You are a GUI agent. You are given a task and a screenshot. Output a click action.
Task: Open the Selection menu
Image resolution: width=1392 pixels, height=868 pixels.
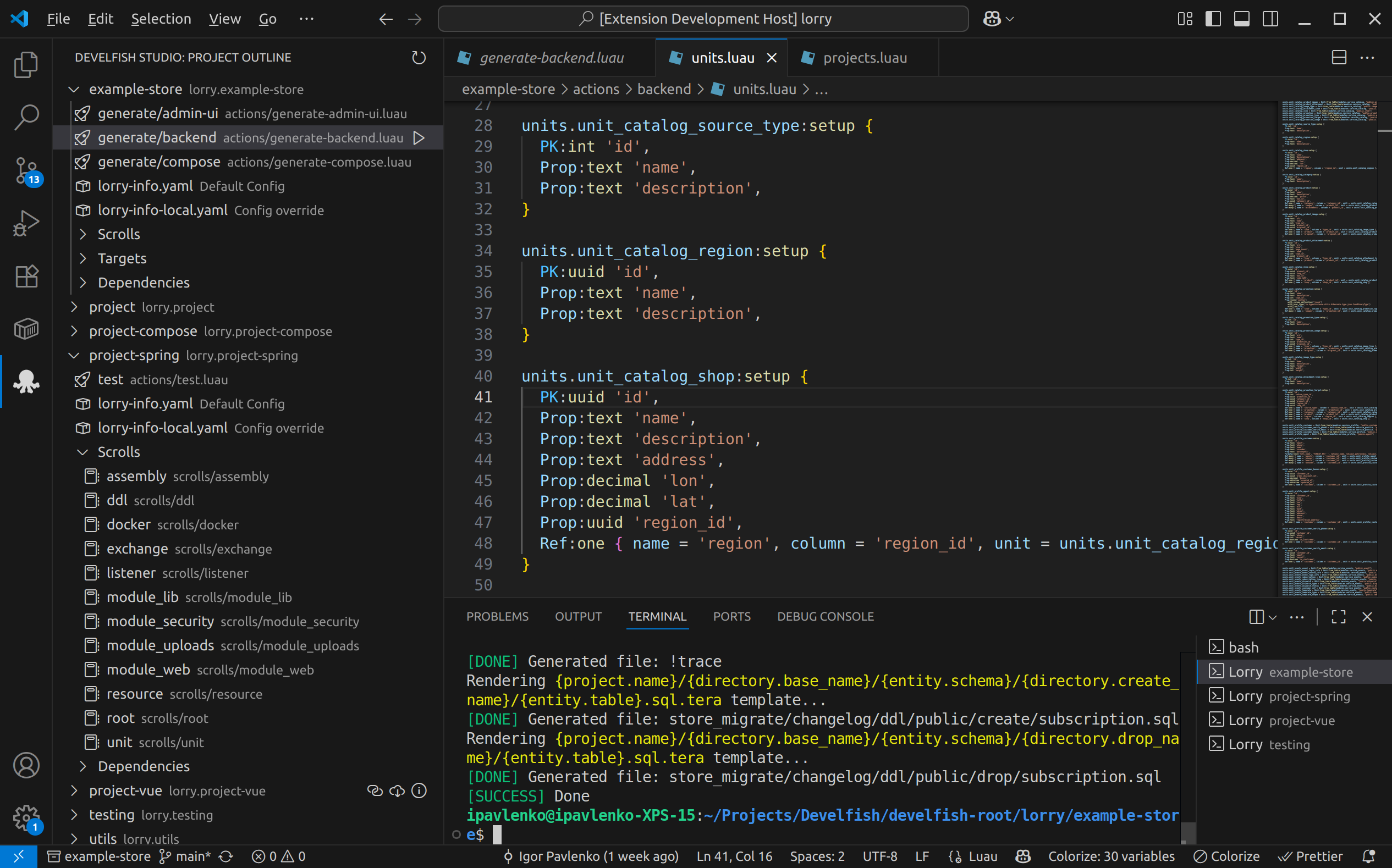click(x=161, y=19)
